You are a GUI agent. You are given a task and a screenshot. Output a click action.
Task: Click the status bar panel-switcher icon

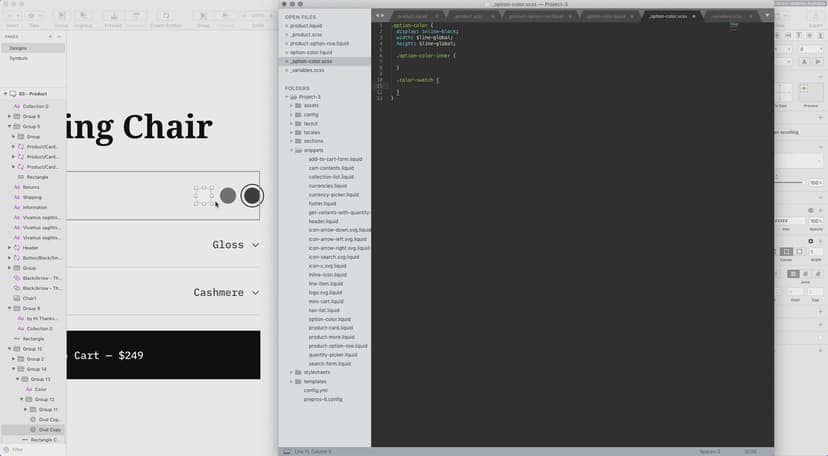[x=287, y=451]
